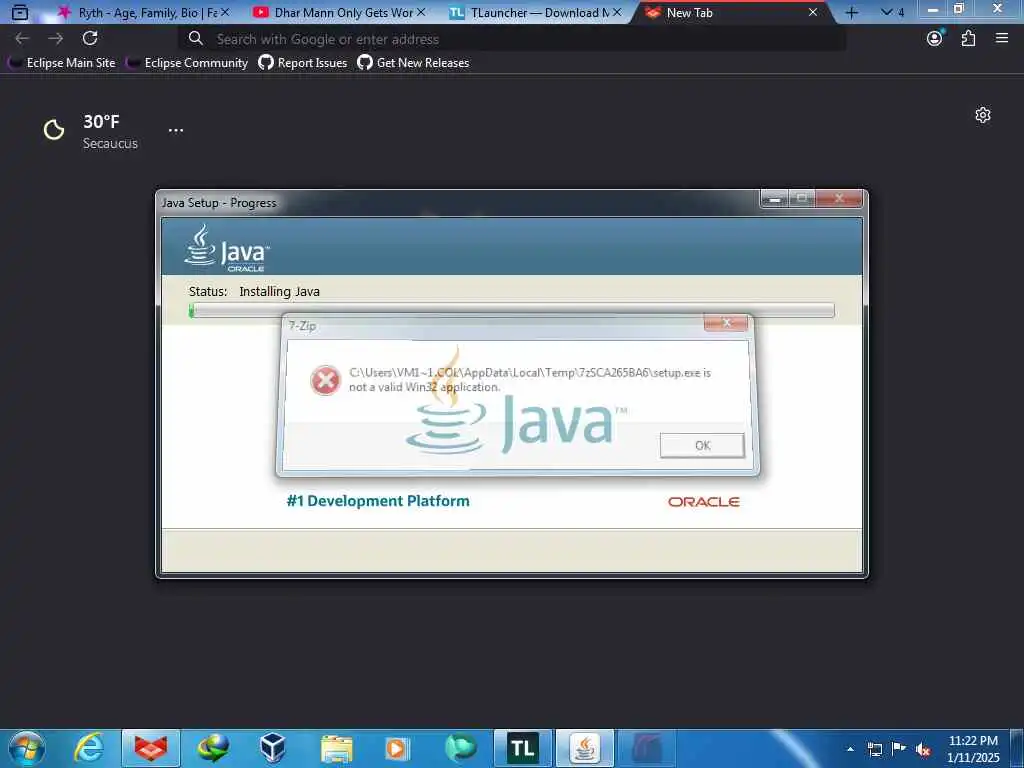Open Windows Media Player taskbar icon
Image resolution: width=1024 pixels, height=768 pixels.
point(397,748)
